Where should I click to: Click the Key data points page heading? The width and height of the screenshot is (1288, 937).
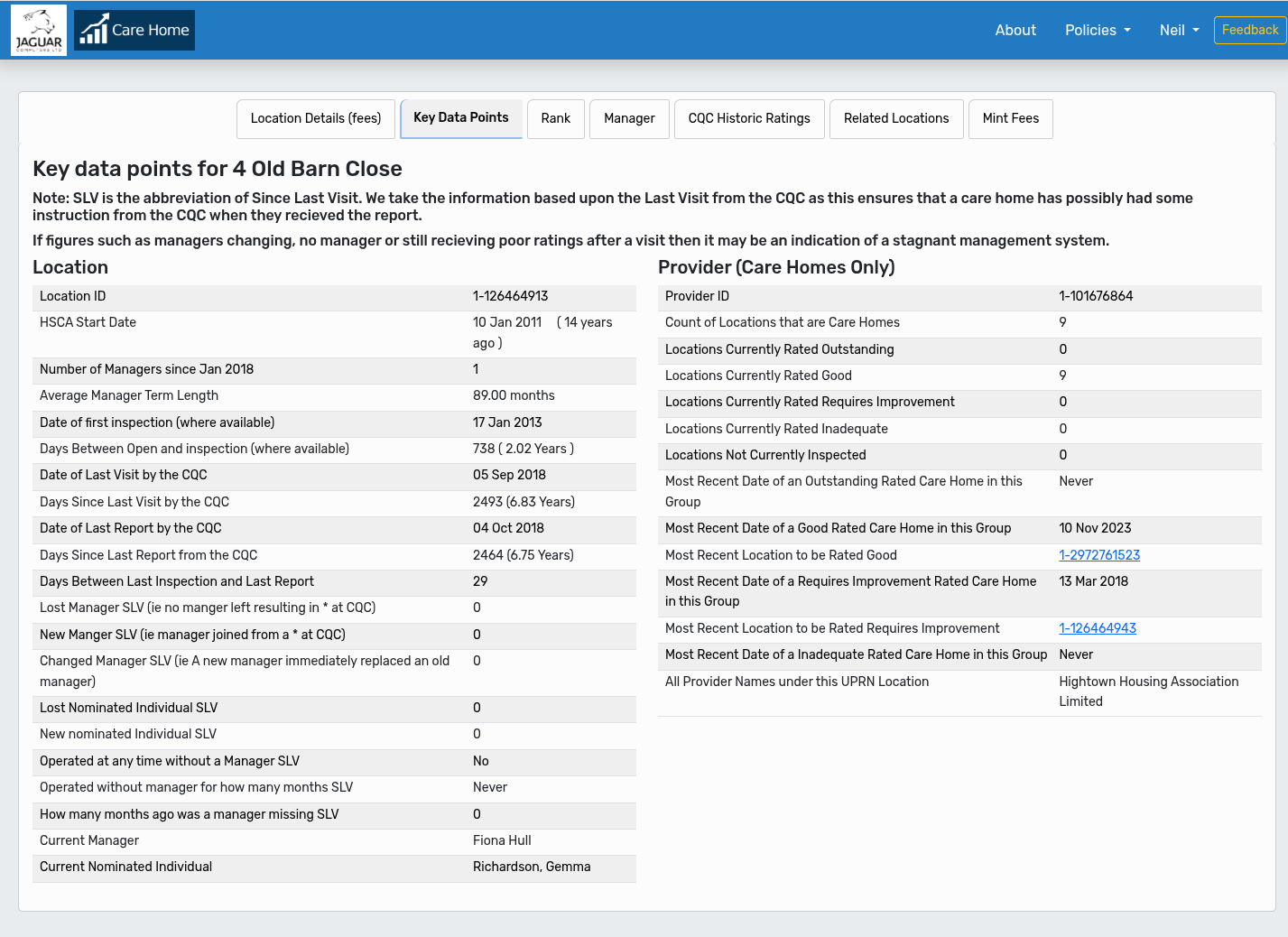(x=218, y=169)
